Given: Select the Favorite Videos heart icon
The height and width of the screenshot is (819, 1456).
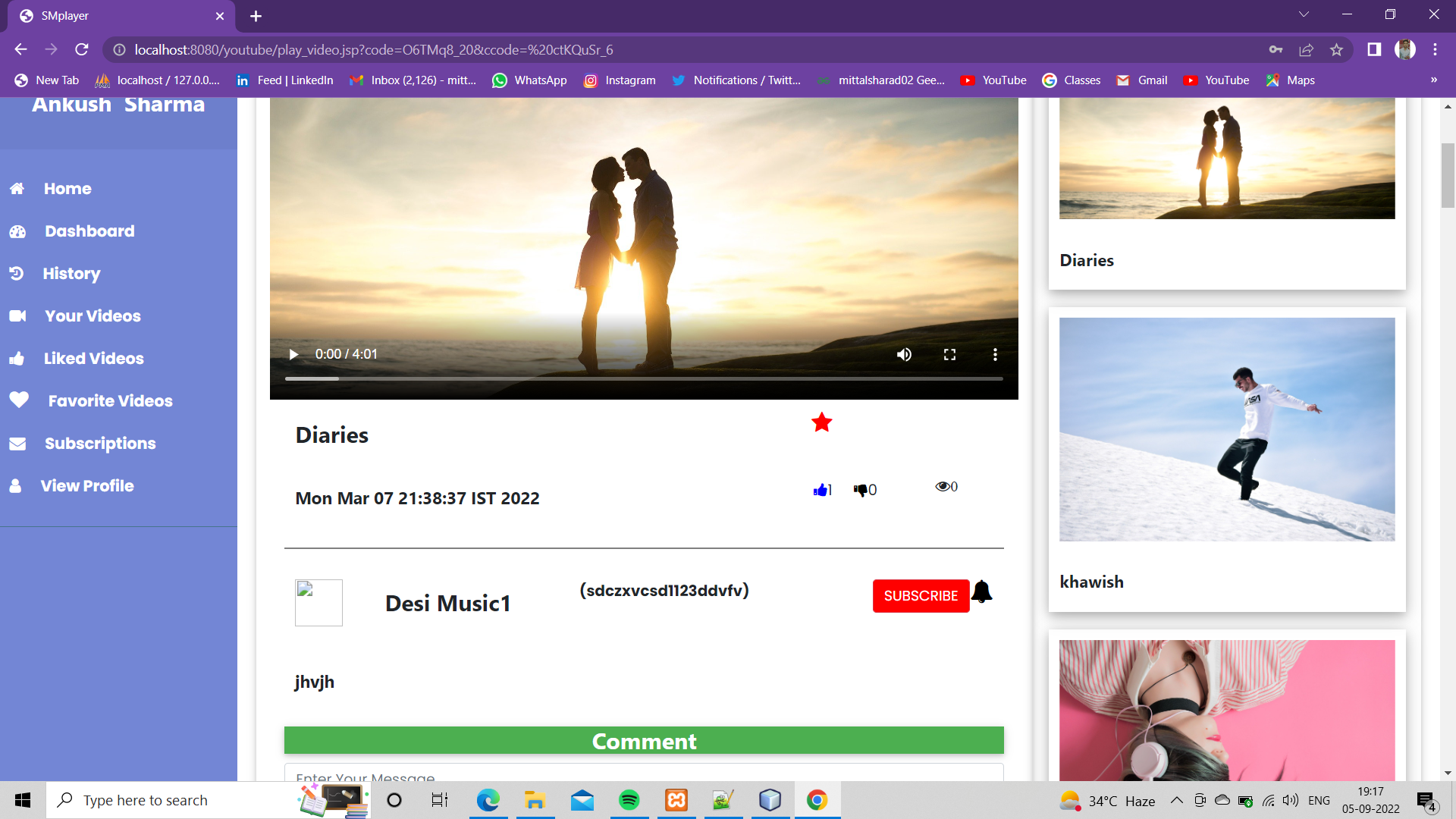Looking at the screenshot, I should tap(19, 400).
